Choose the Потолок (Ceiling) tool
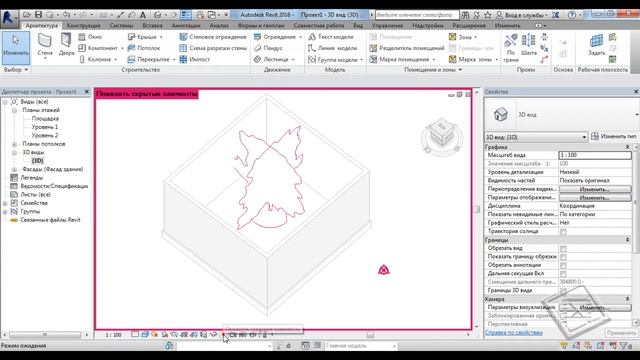This screenshot has height=360, width=640. [144, 48]
